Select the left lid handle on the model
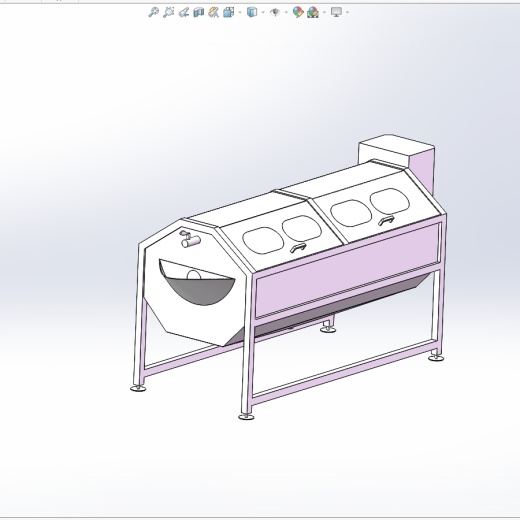This screenshot has height=520, width=520. tap(298, 248)
